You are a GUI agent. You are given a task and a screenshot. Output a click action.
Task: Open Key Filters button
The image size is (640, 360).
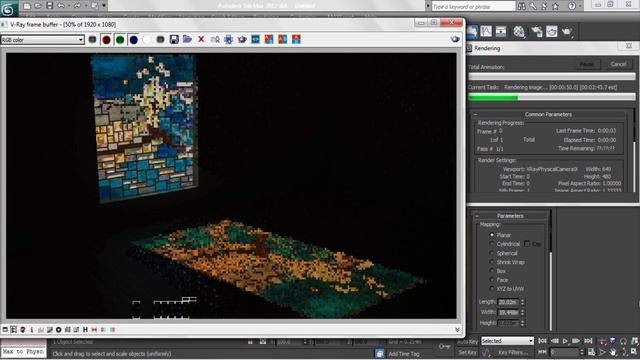(513, 352)
